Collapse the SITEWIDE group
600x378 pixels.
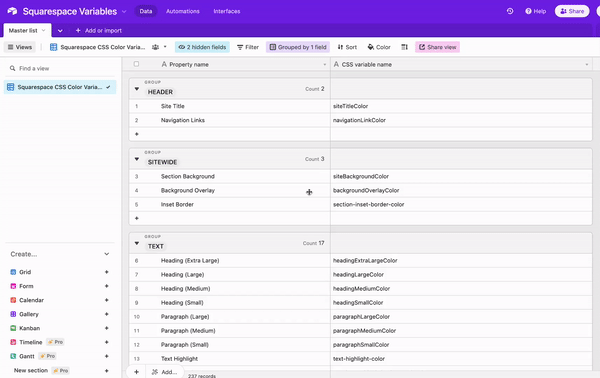137,159
